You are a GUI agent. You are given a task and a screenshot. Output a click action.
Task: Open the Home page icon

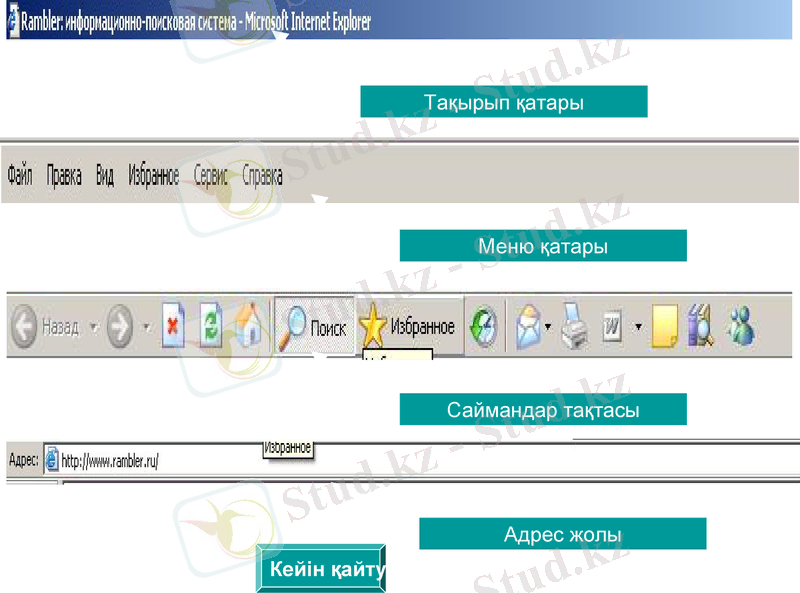(247, 326)
